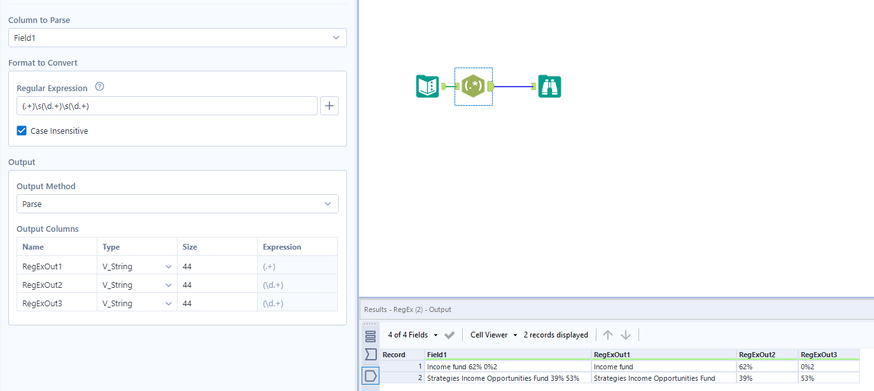Select 'Strategies Income Opportunities Fund' RegExOut1 cell
Viewport: 874px width, 391px height.
coord(664,378)
